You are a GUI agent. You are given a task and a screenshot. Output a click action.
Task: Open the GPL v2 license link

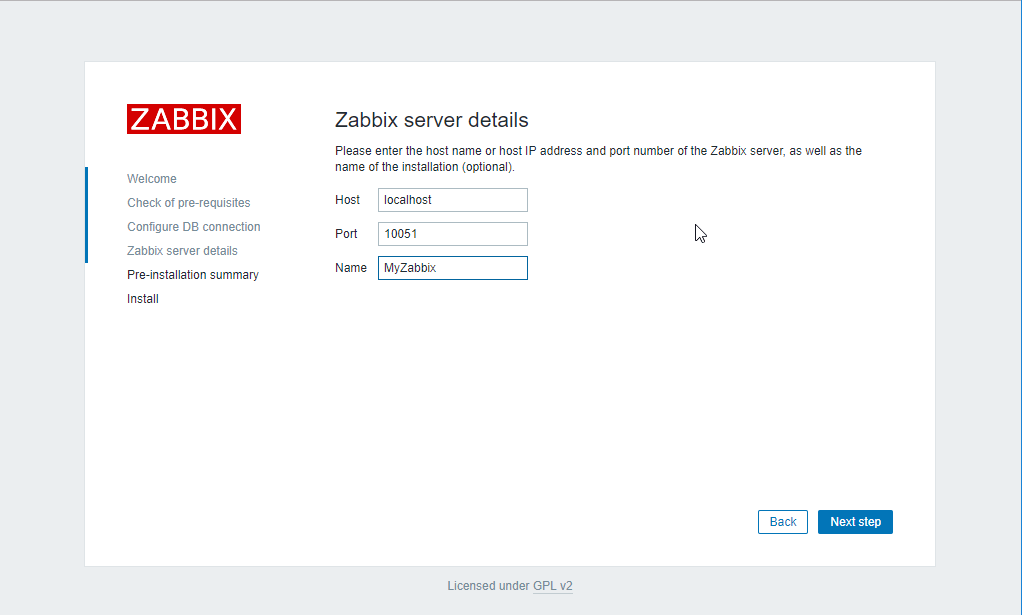[553, 586]
